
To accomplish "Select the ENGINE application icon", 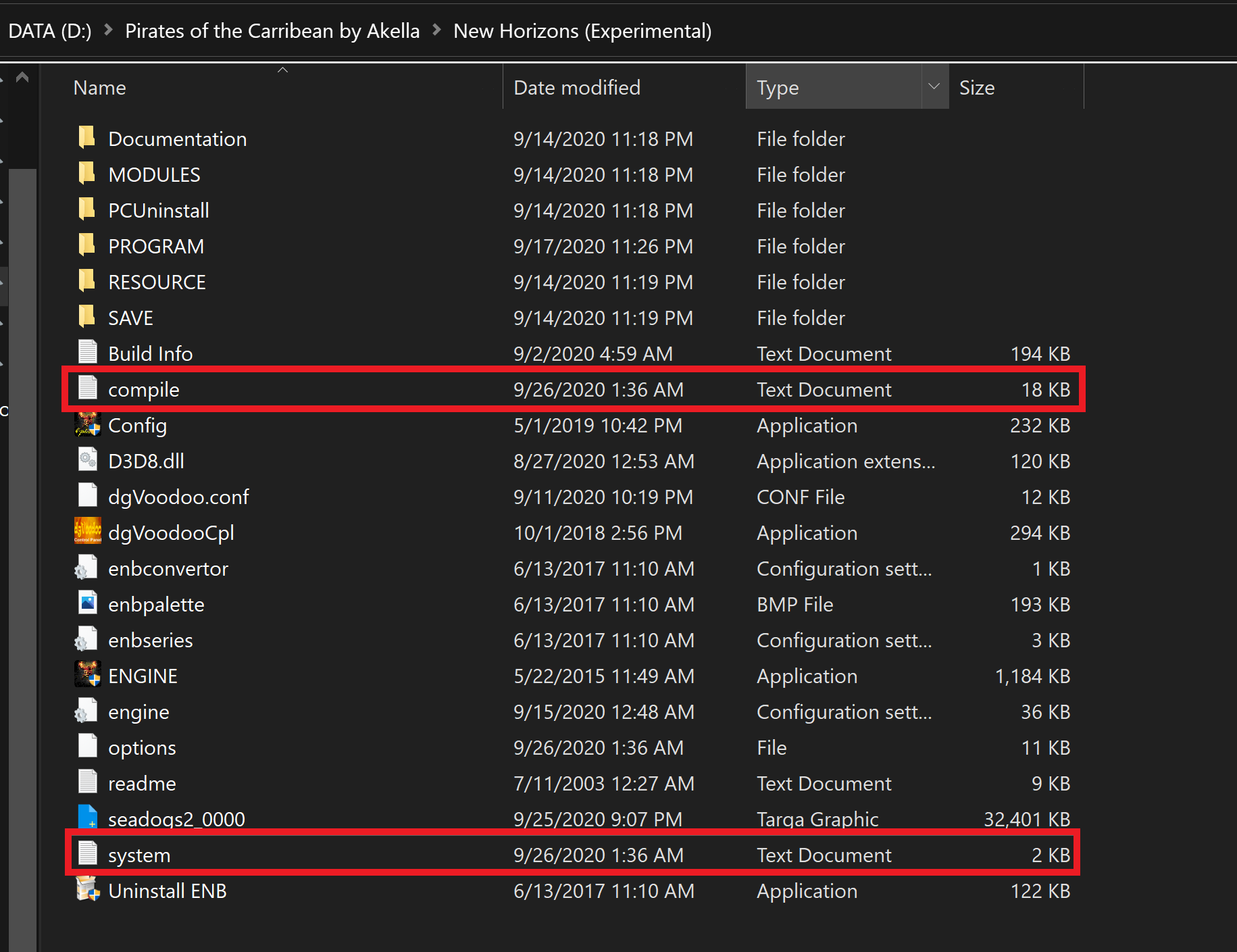I will [87, 675].
